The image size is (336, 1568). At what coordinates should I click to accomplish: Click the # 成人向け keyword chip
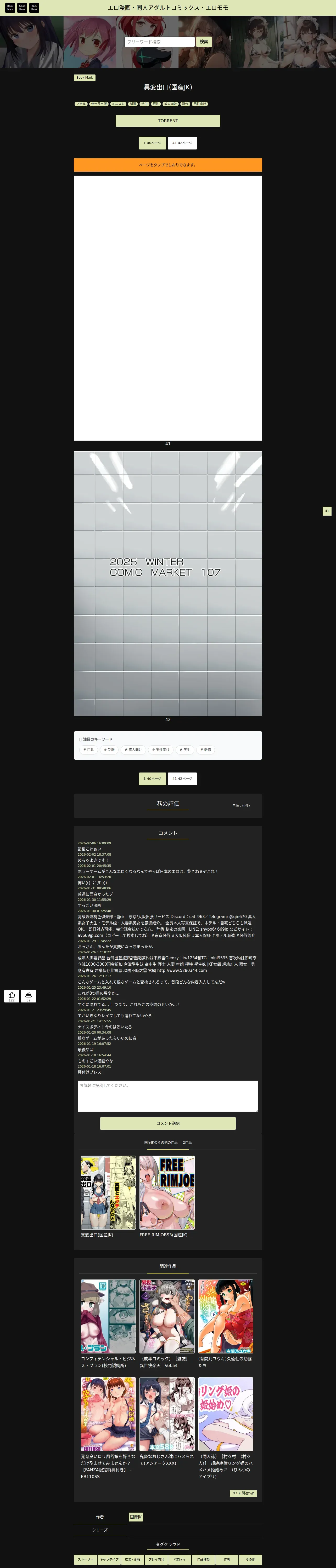pyautogui.click(x=133, y=750)
